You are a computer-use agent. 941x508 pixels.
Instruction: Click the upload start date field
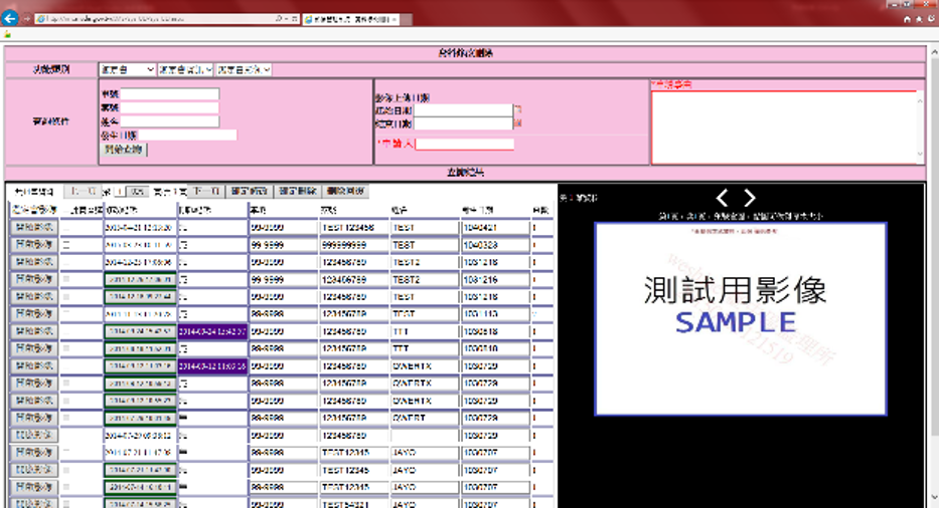point(463,110)
